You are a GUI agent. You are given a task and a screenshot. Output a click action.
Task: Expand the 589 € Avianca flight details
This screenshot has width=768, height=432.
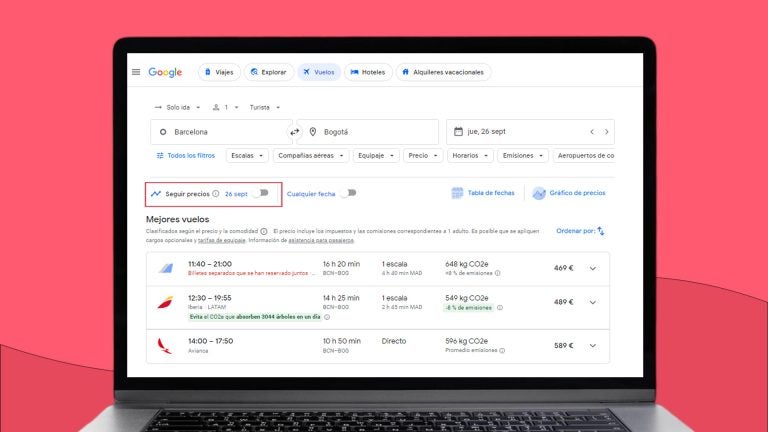593,346
